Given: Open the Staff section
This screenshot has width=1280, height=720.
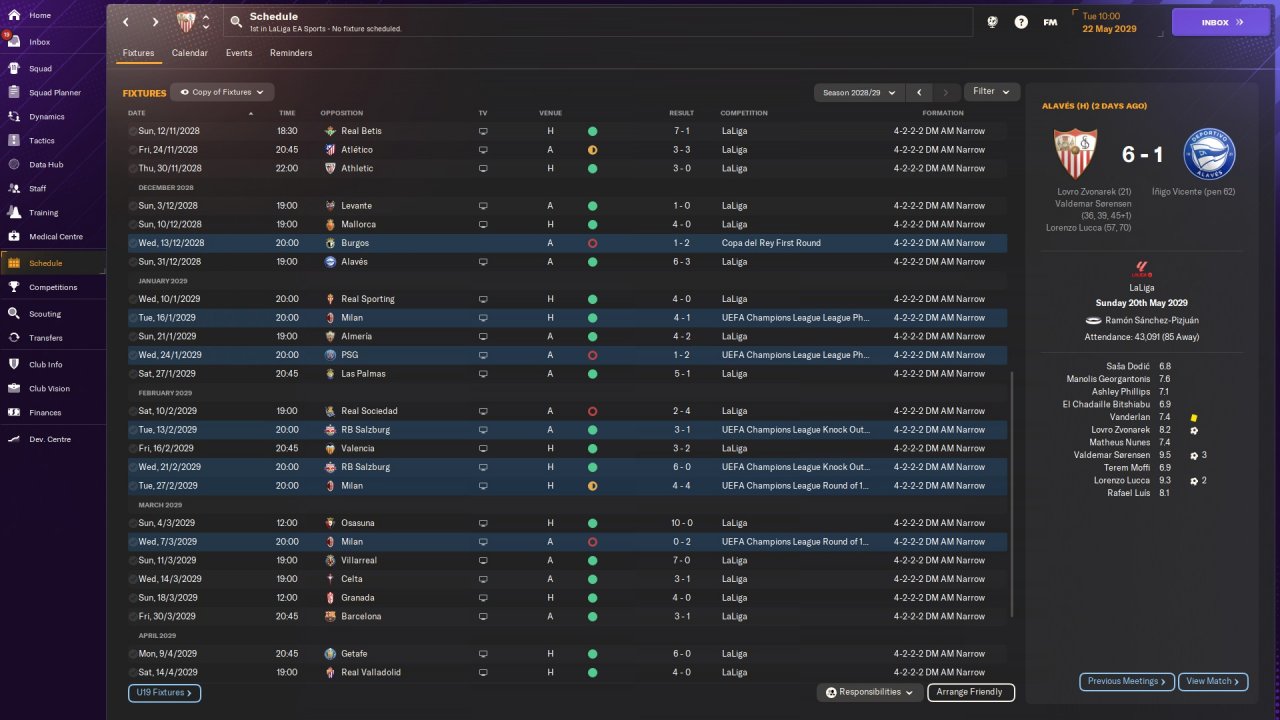Looking at the screenshot, I should point(38,188).
